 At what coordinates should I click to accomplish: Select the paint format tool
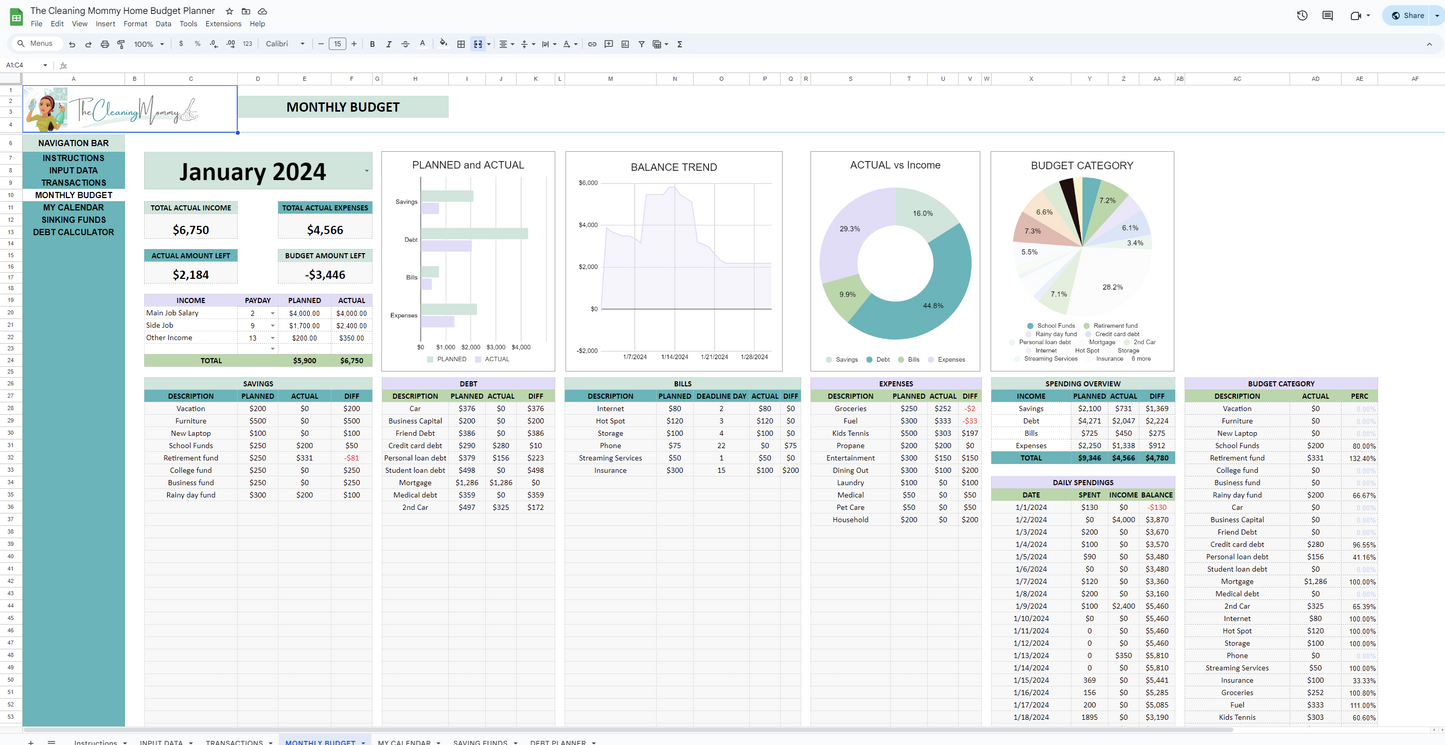click(121, 44)
